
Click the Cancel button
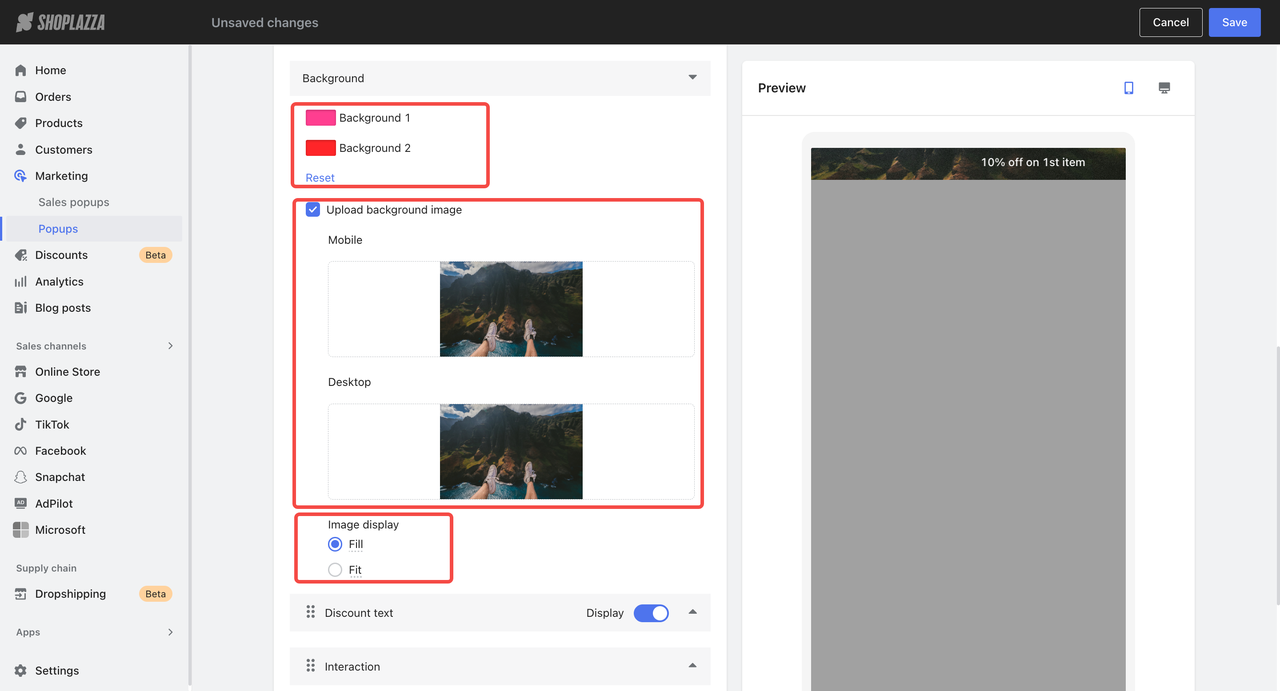pyautogui.click(x=1171, y=22)
